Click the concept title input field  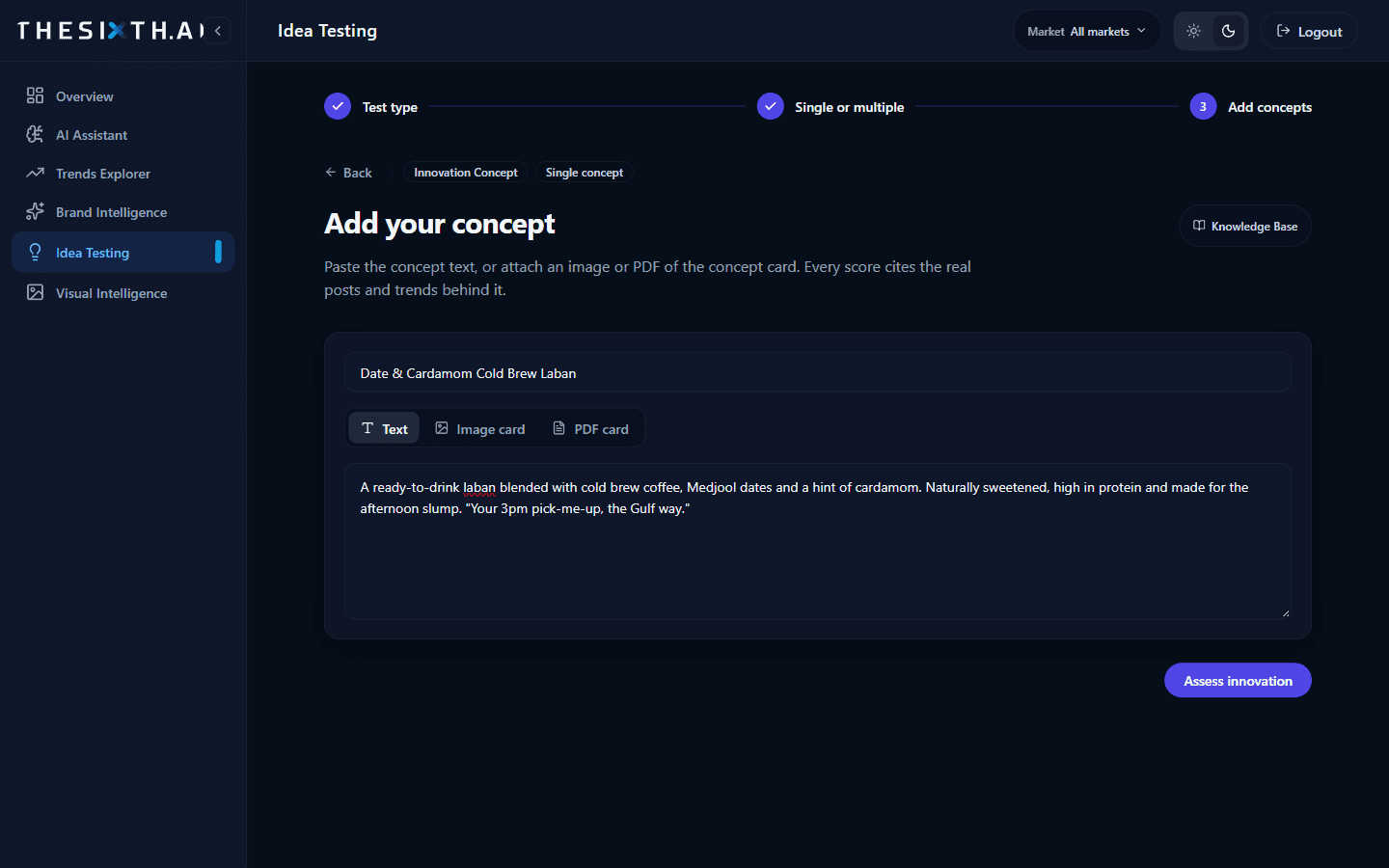pyautogui.click(x=817, y=372)
